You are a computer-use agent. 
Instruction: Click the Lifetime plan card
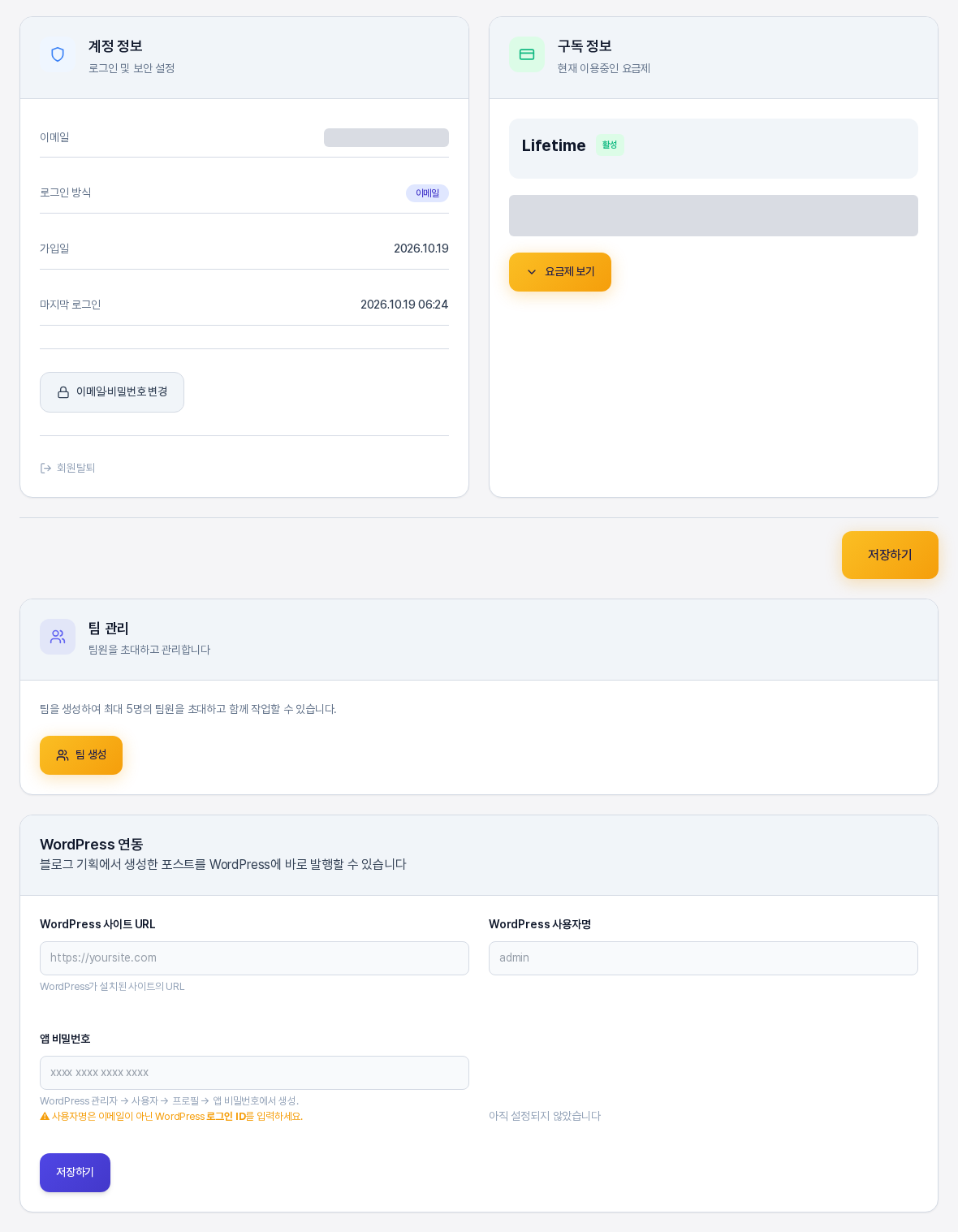pyautogui.click(x=714, y=149)
